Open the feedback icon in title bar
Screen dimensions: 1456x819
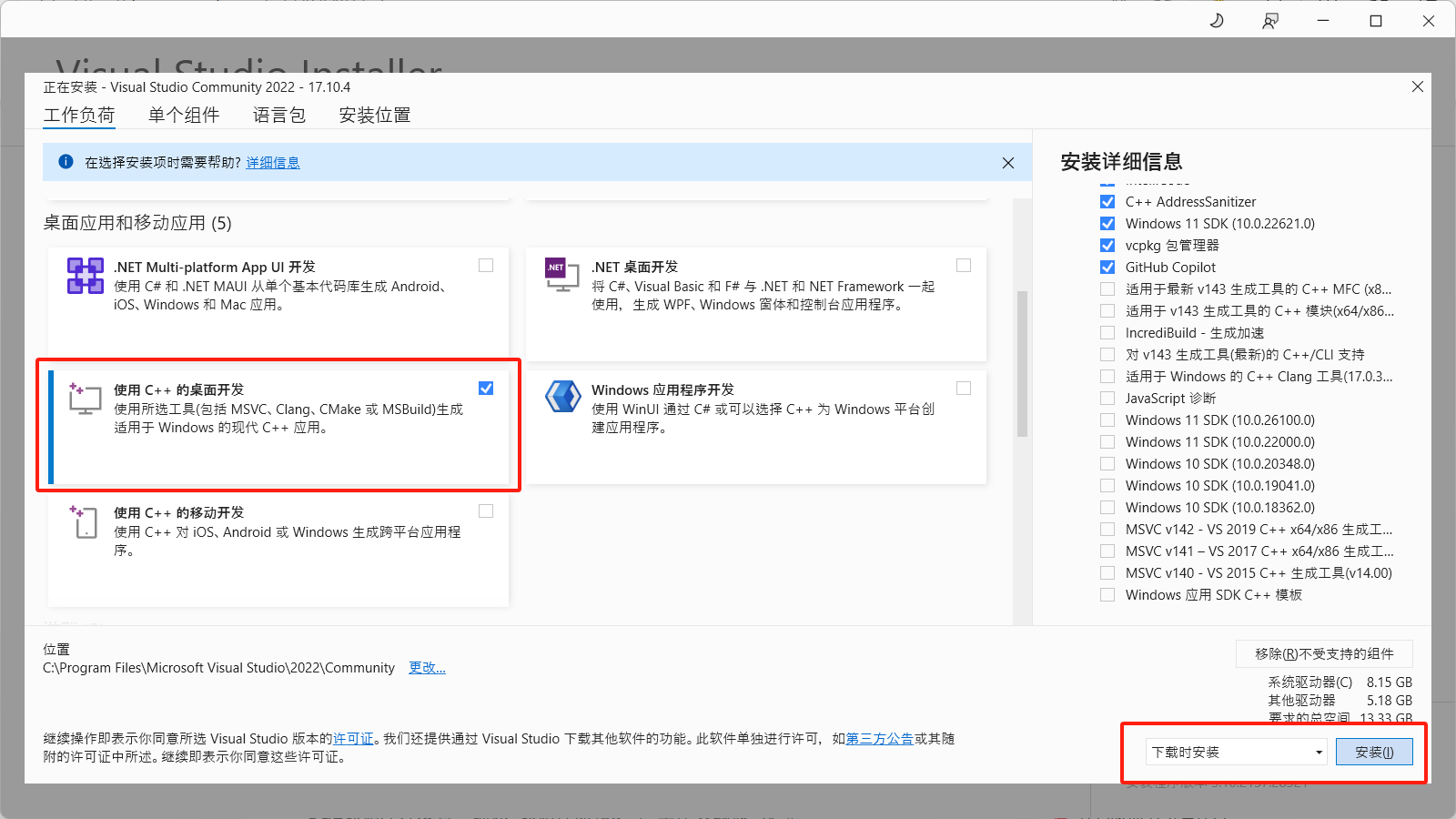[x=1270, y=20]
